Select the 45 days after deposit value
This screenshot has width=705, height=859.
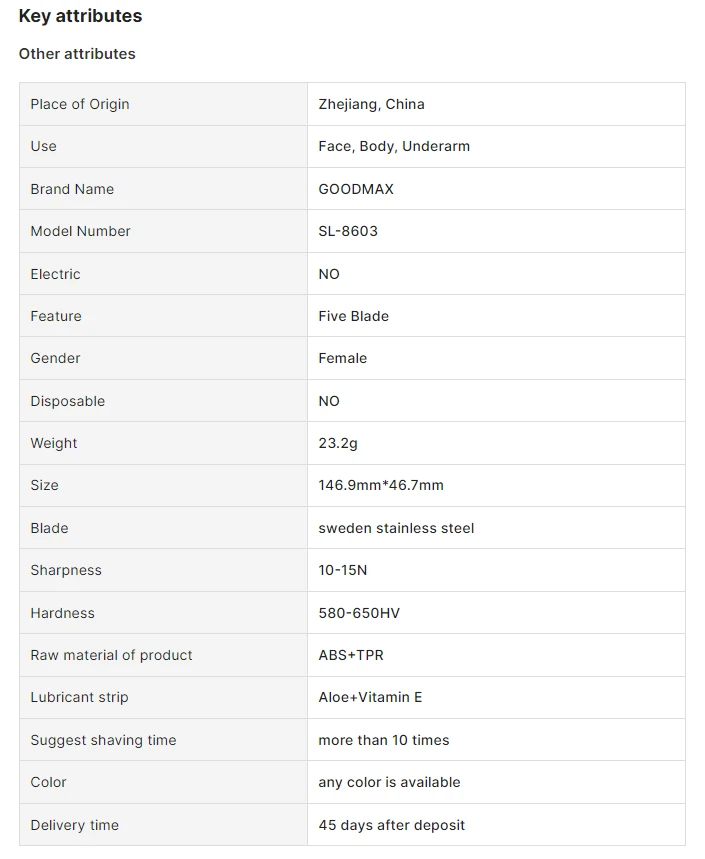[392, 825]
